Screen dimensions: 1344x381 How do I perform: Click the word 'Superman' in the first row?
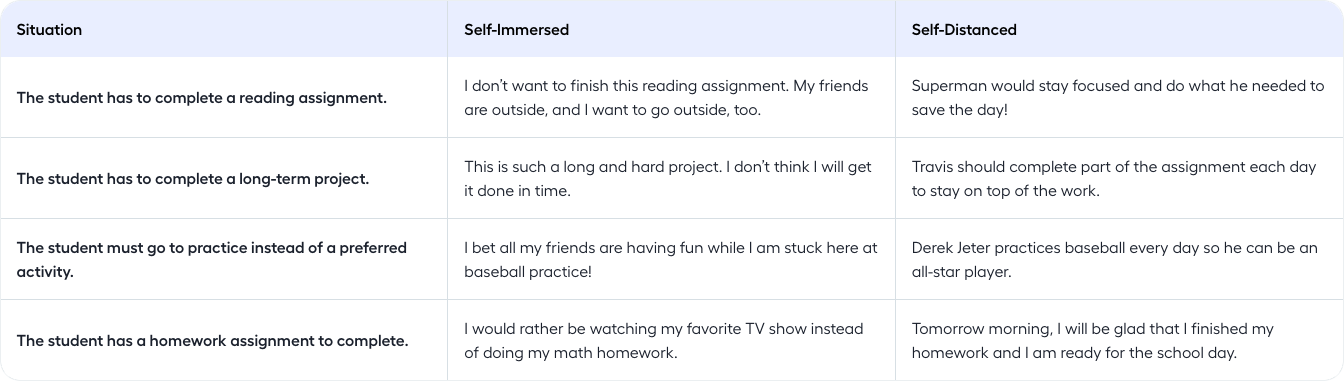tap(945, 86)
